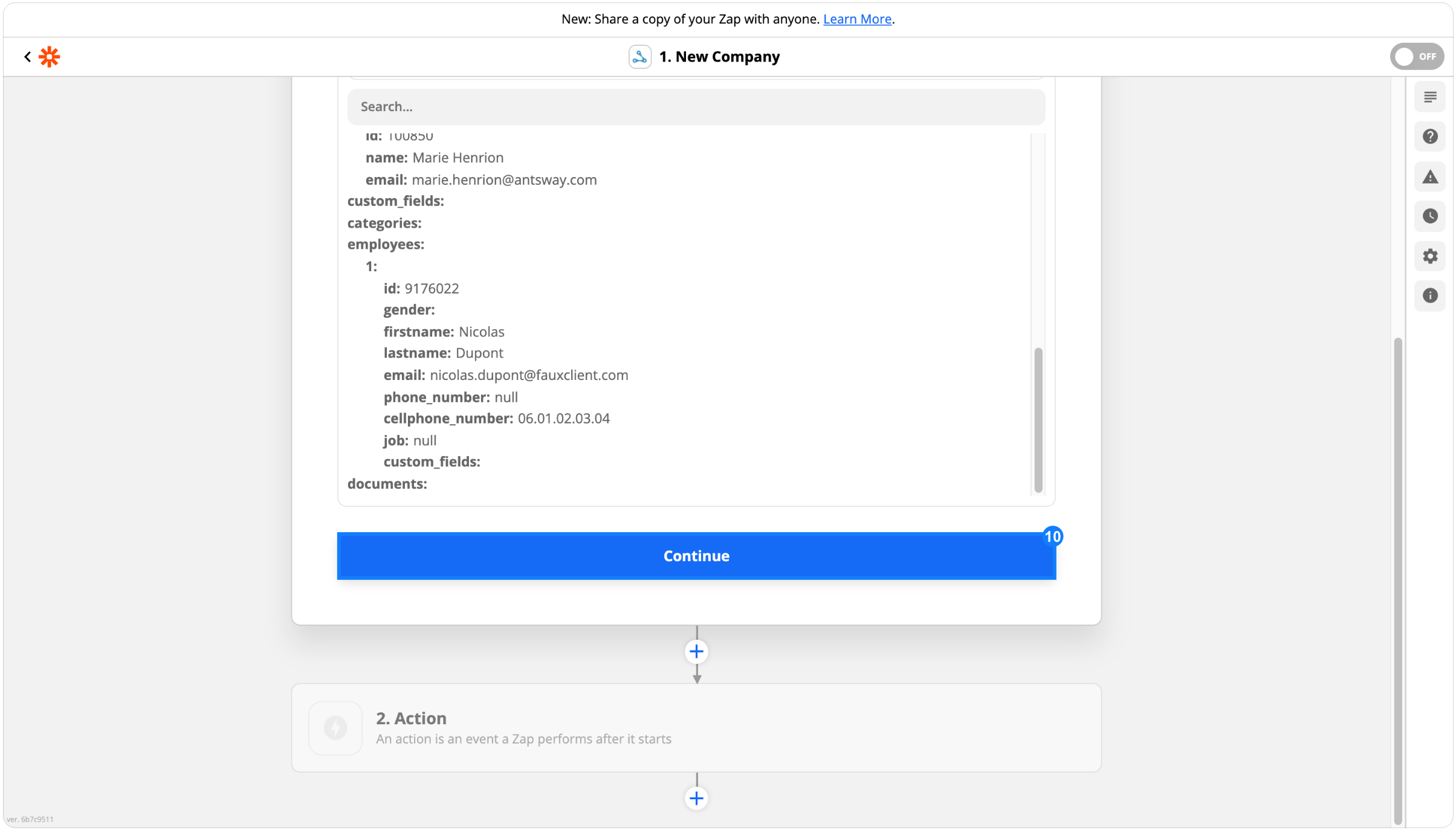The image size is (1456, 830).
Task: Select nicolas.dupont@fauxclient.com email
Action: [x=529, y=375]
